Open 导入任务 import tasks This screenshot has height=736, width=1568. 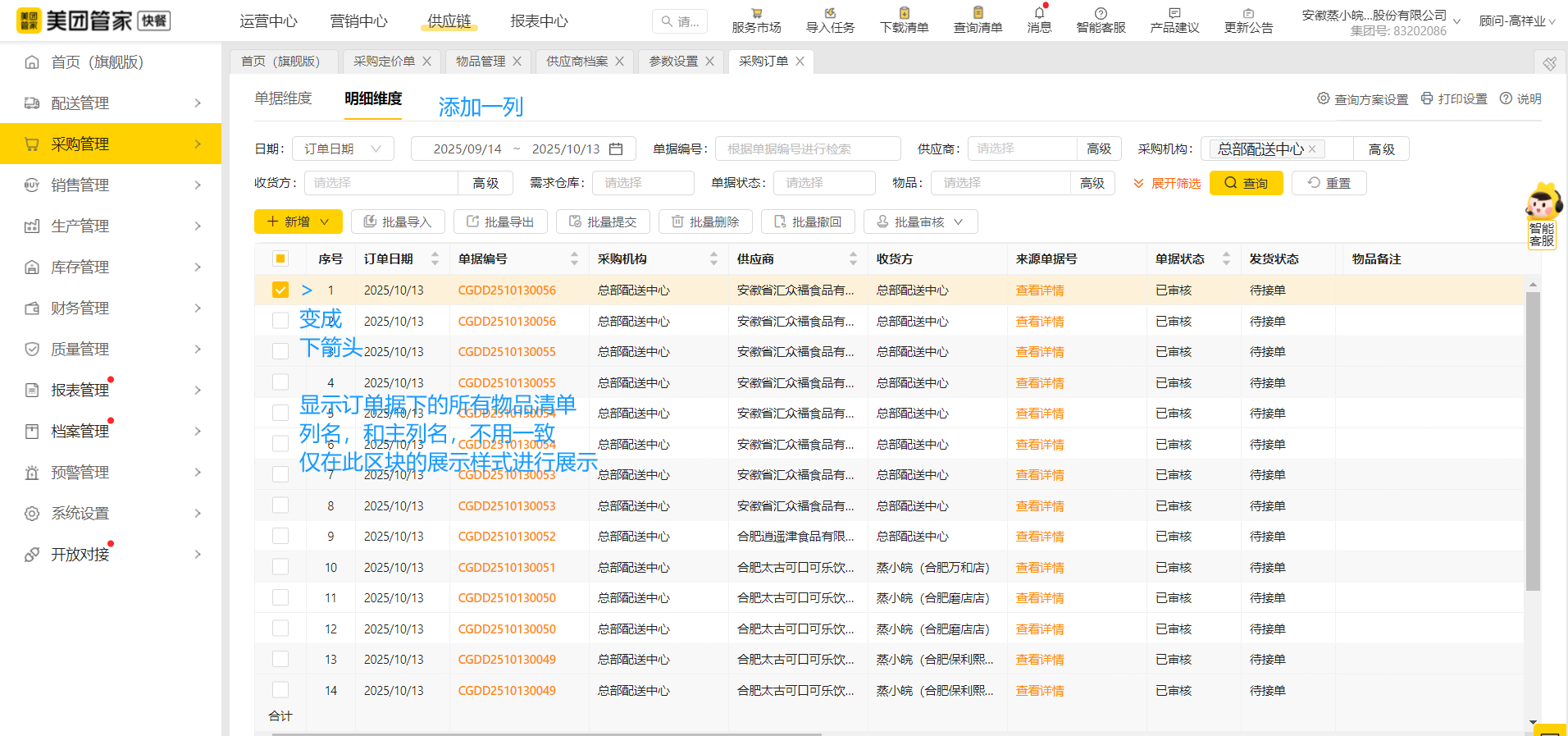coord(830,21)
